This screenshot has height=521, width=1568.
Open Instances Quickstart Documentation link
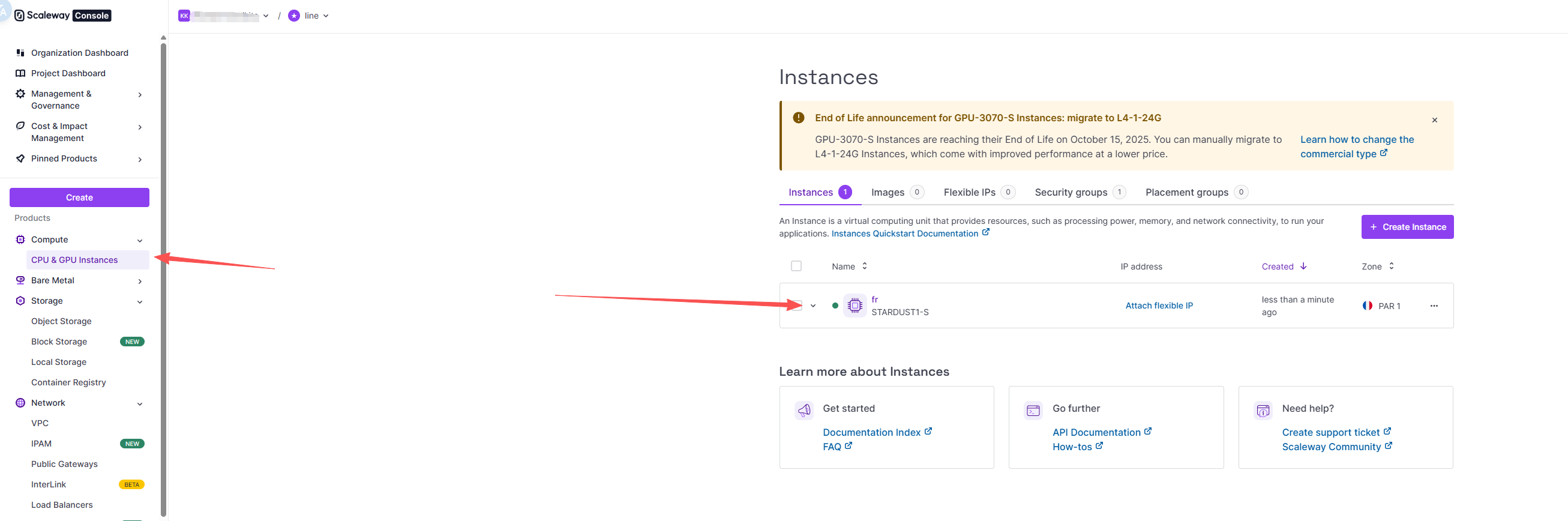910,233
